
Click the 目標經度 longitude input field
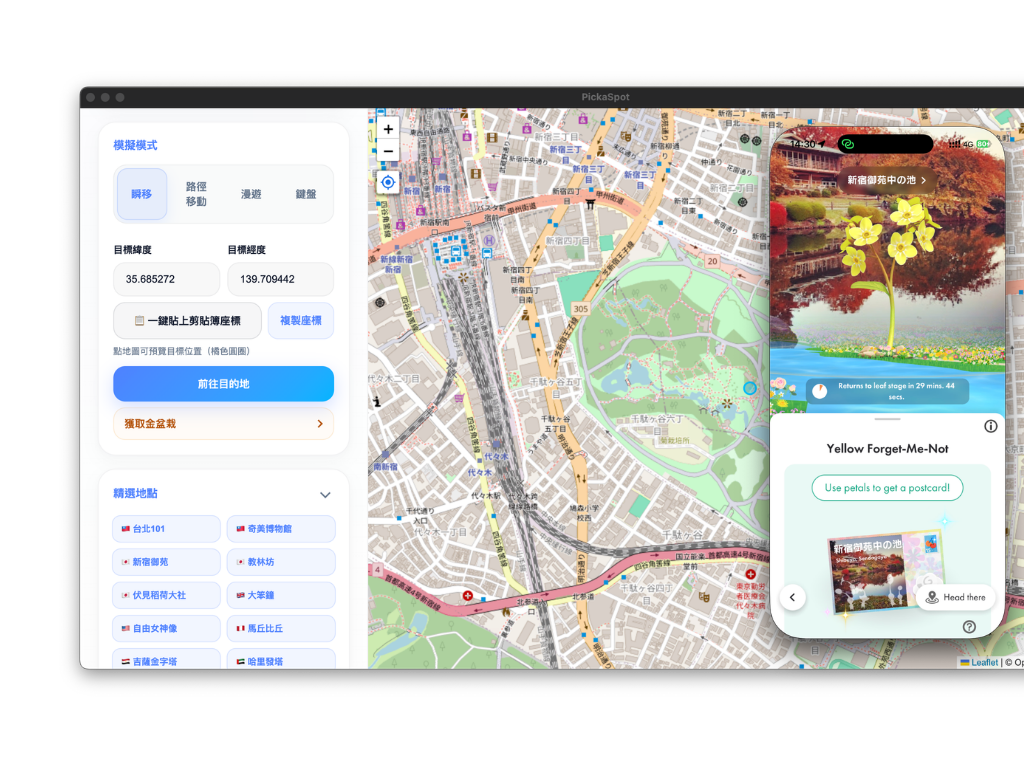click(x=281, y=279)
